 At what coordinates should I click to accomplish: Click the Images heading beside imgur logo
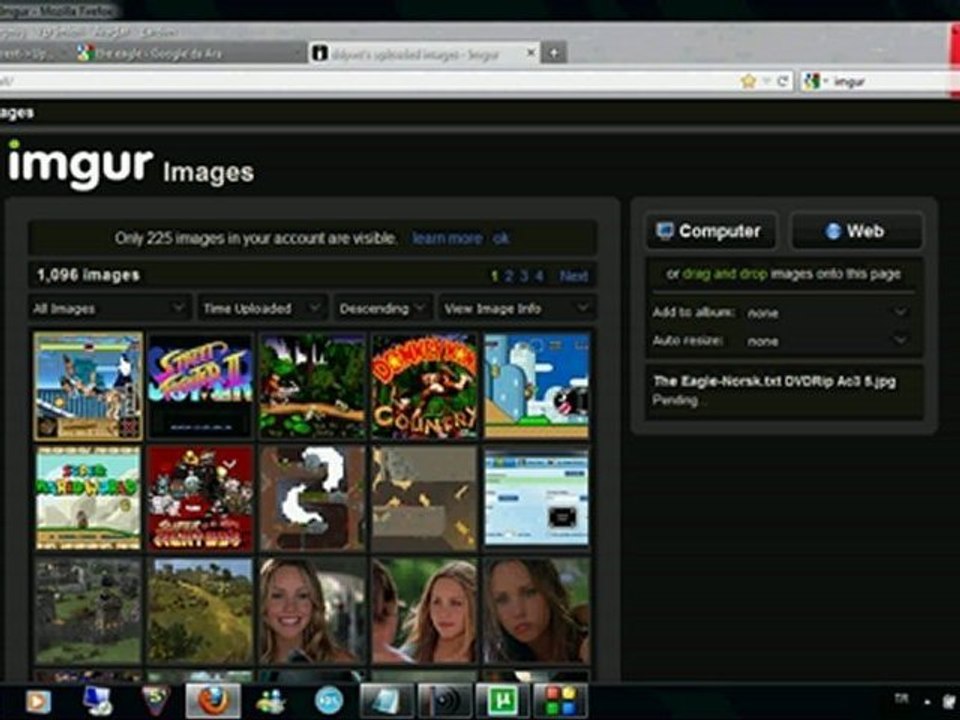[x=208, y=173]
